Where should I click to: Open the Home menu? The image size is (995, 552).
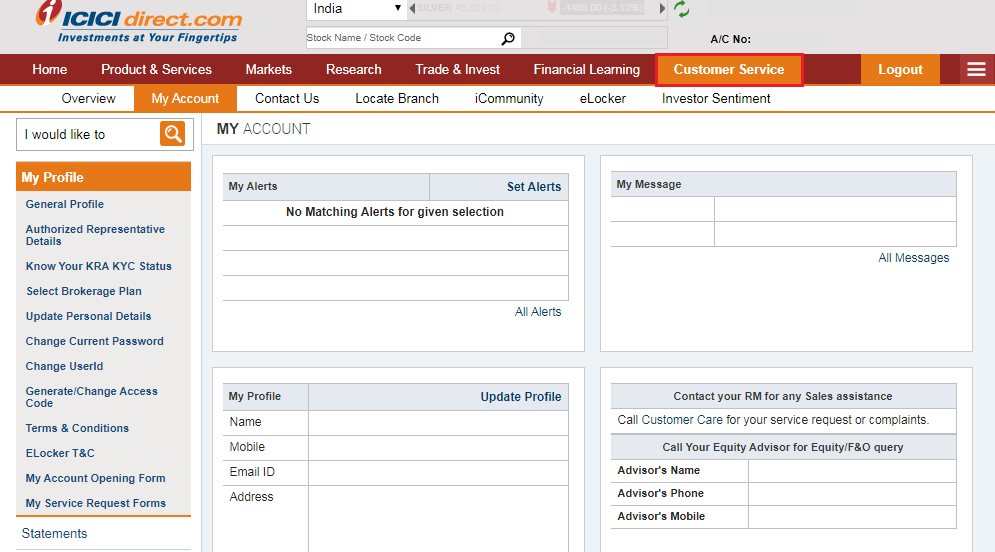[x=49, y=69]
